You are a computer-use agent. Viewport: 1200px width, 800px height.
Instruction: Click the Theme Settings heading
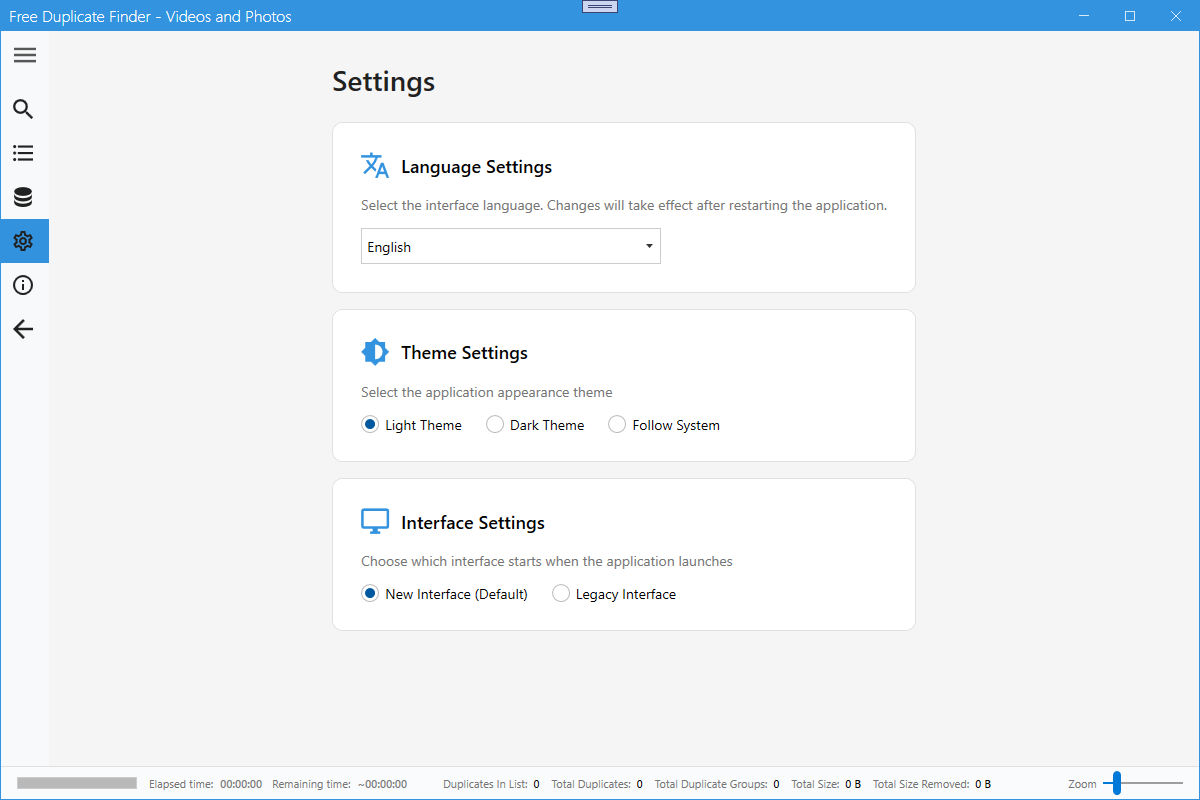pyautogui.click(x=465, y=353)
